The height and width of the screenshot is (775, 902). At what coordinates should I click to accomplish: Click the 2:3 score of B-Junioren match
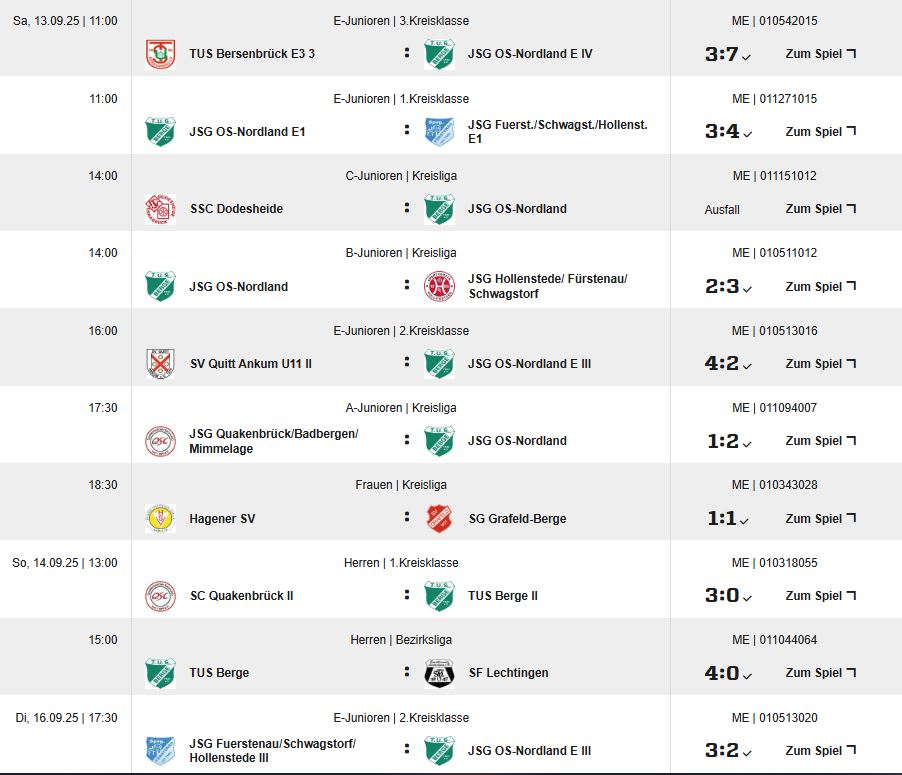click(x=722, y=286)
